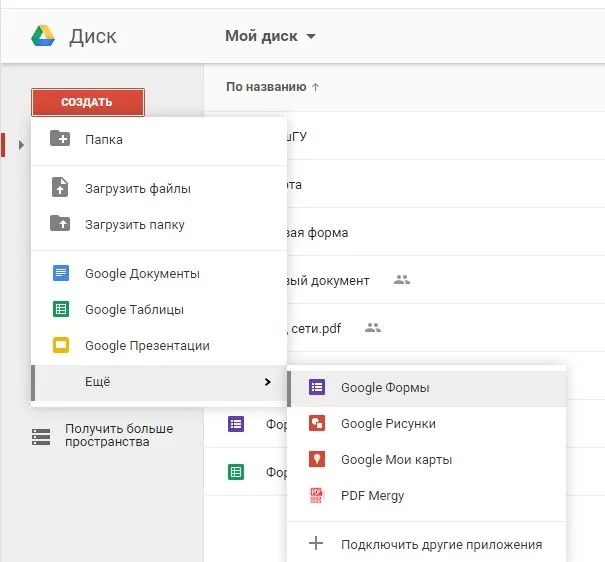Open the file row ending 'вая форма'
Viewport: 605px width, 562px height.
pos(404,232)
